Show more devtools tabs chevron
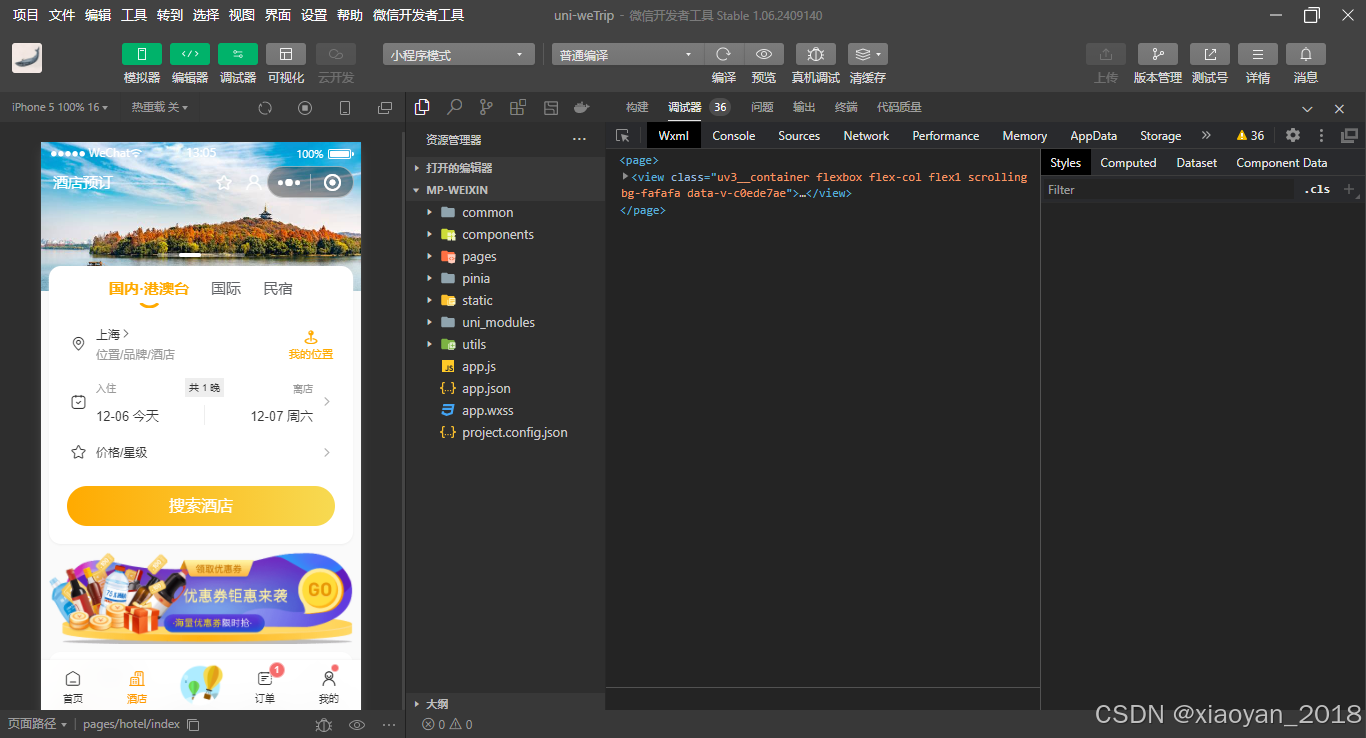1366x738 pixels. pyautogui.click(x=1206, y=135)
